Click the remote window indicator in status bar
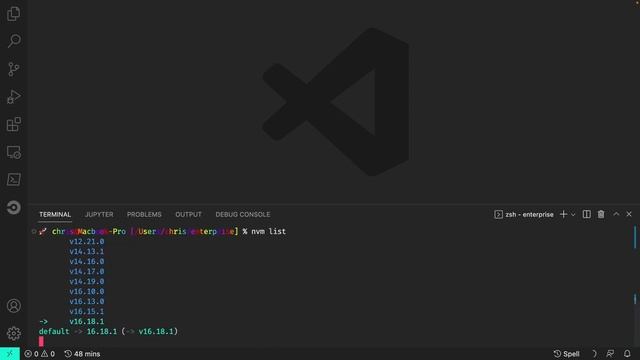640x360 pixels. (x=10, y=354)
